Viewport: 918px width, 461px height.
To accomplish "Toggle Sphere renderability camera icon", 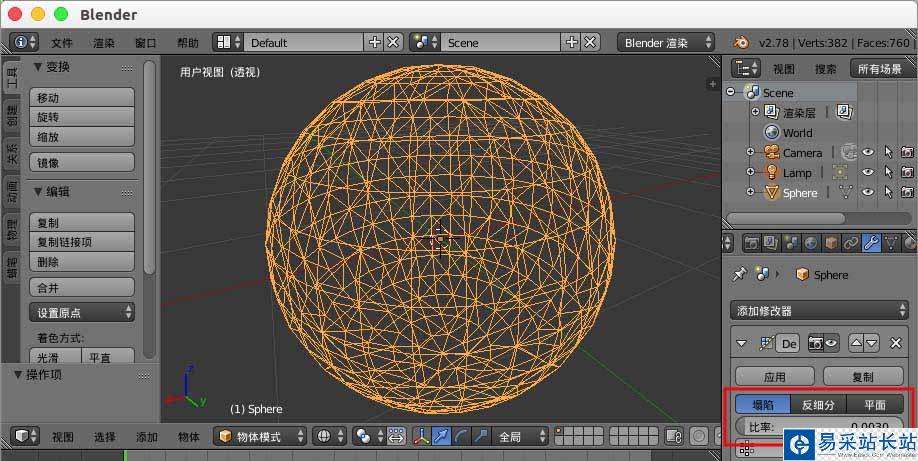I will [x=907, y=192].
